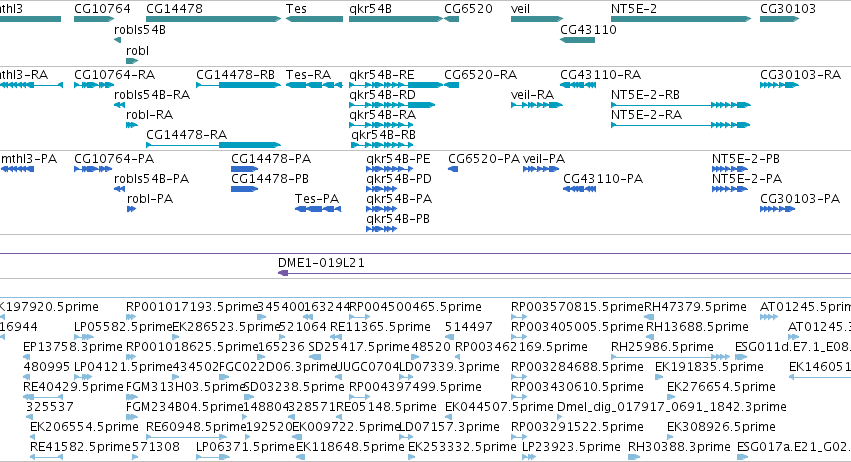Select the Tes-PA protein label
The width and height of the screenshot is (851, 462).
click(317, 199)
